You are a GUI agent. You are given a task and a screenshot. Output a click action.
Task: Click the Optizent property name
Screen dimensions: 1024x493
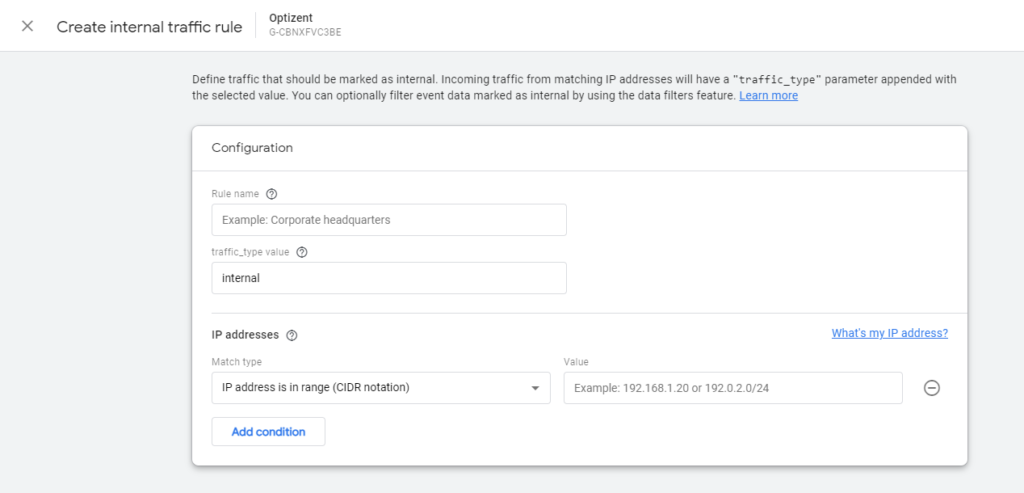pyautogui.click(x=293, y=18)
